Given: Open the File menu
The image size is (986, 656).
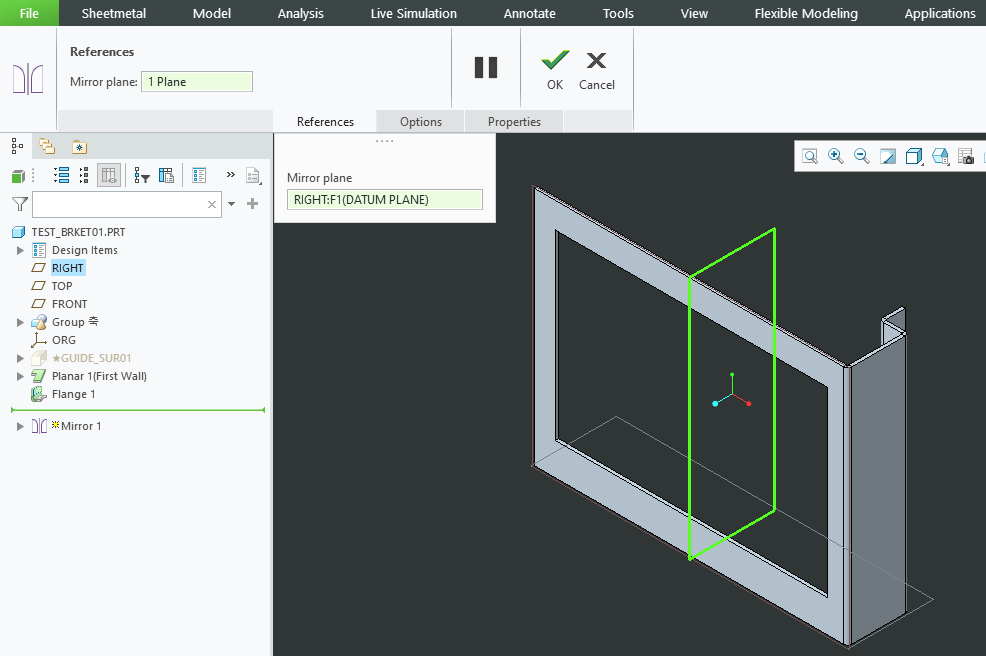Looking at the screenshot, I should 29,13.
